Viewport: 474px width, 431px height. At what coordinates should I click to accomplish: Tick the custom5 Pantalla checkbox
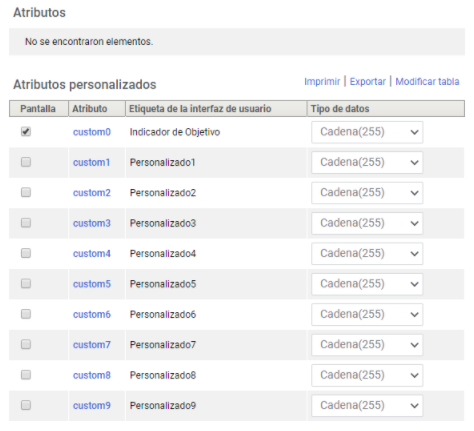point(26,284)
